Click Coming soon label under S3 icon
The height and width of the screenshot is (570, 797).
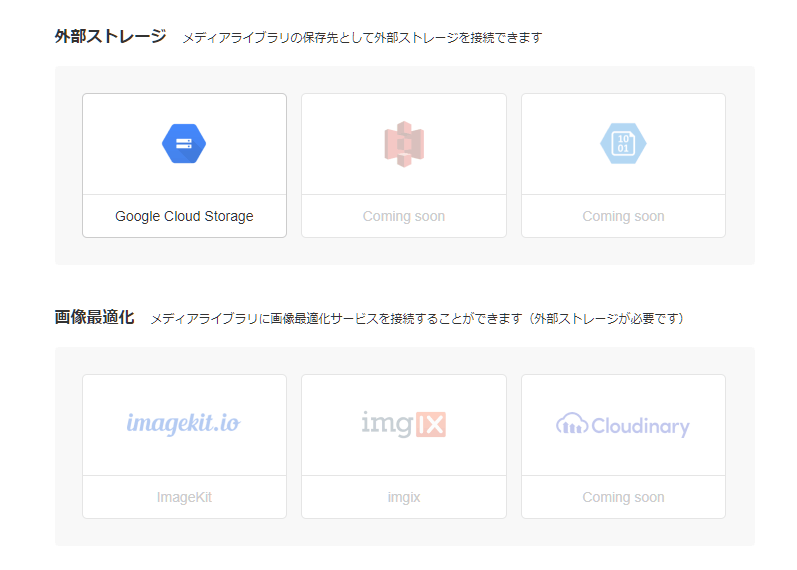pyautogui.click(x=404, y=216)
